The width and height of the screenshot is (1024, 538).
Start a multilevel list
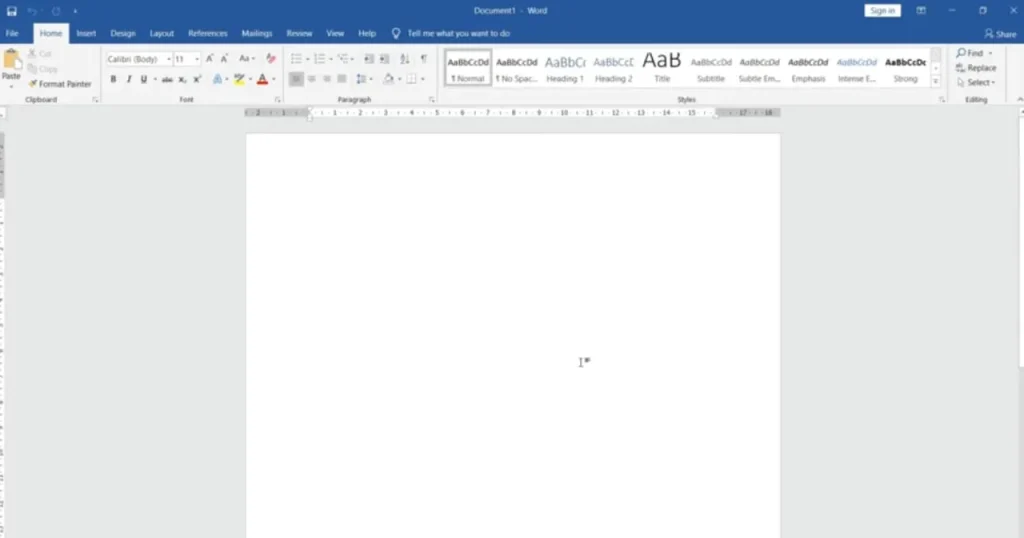(343, 59)
